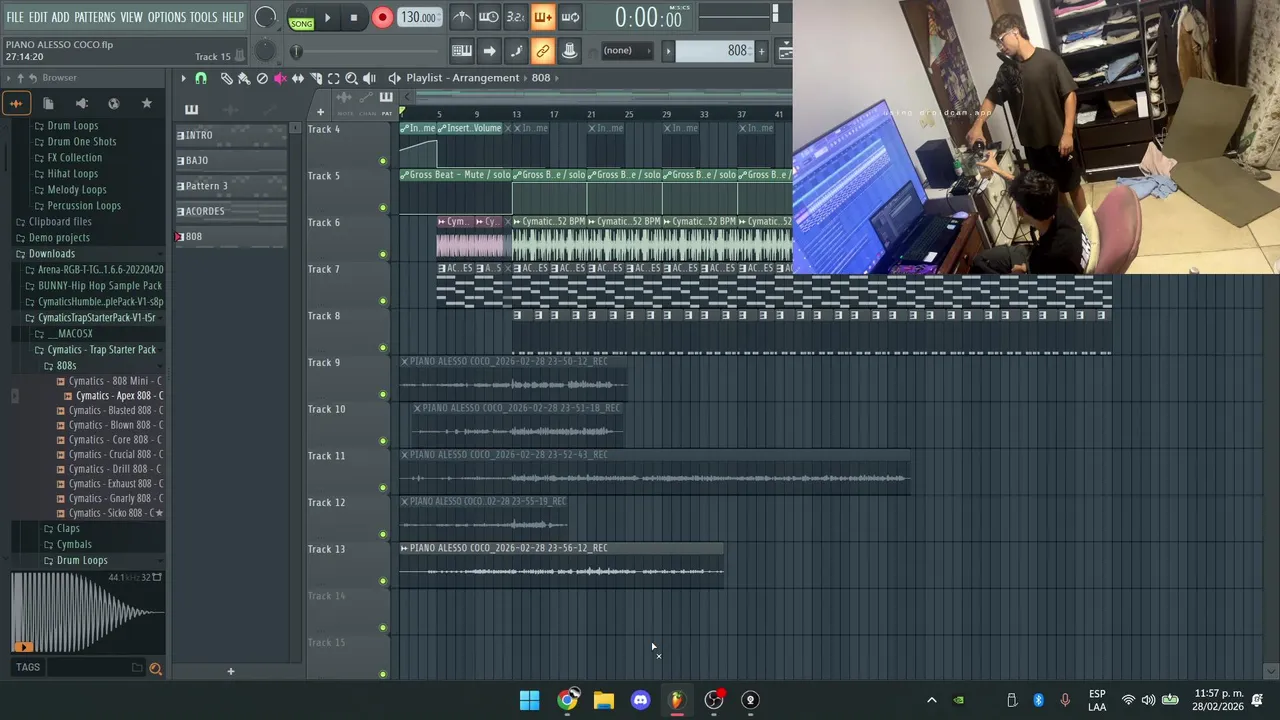
Task: Select the BAJO pattern in picker
Action: (230, 160)
